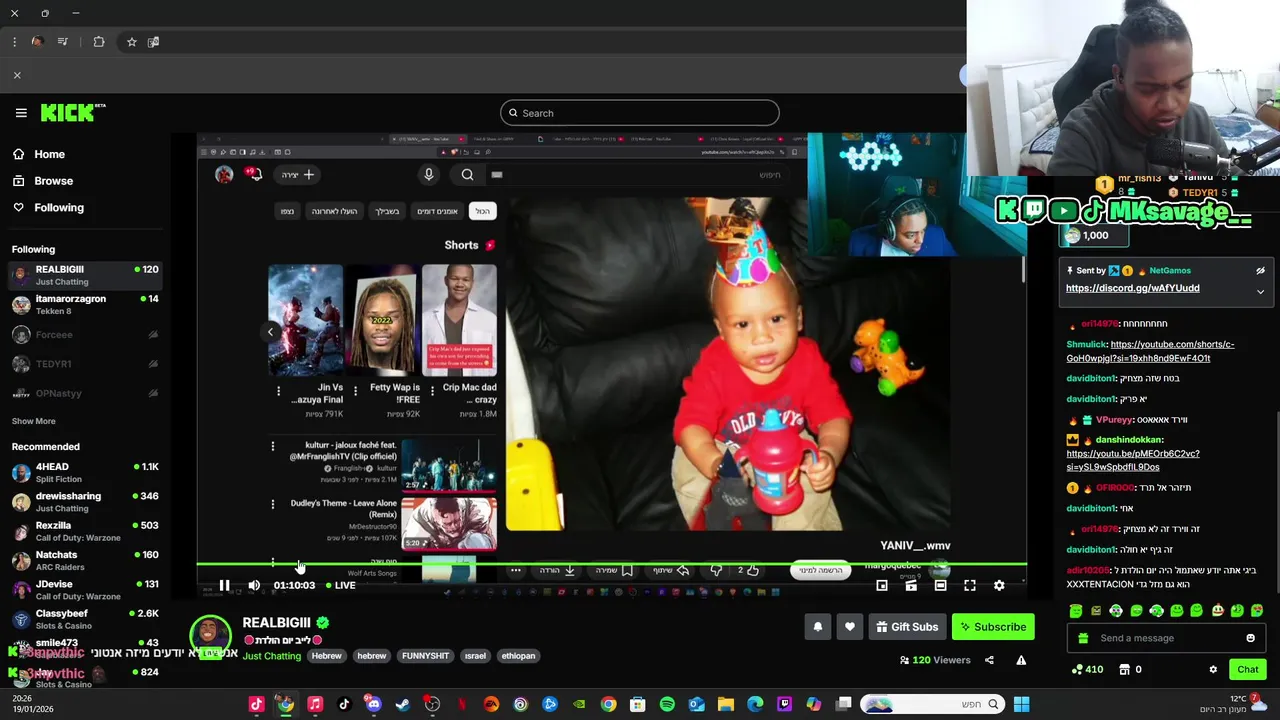Open gift icon in chat input
This screenshot has height=720, width=1280.
(x=1083, y=638)
